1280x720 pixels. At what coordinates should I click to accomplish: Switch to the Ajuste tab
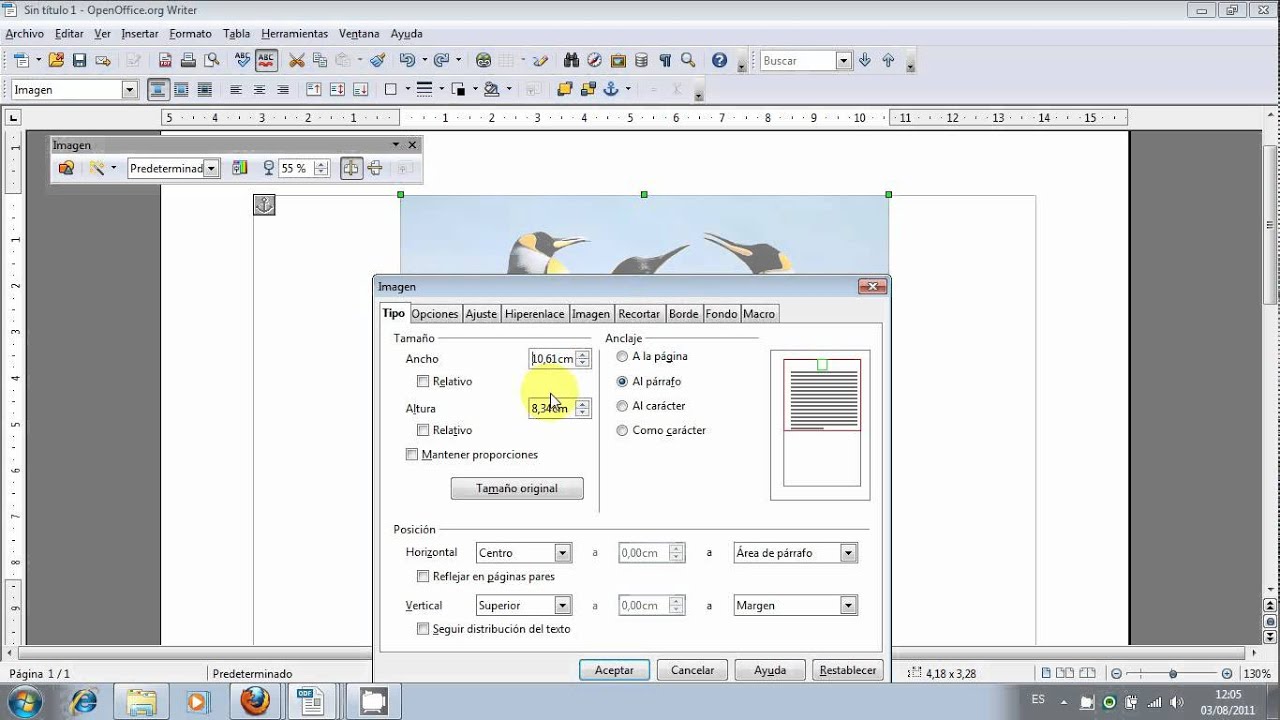tap(481, 314)
